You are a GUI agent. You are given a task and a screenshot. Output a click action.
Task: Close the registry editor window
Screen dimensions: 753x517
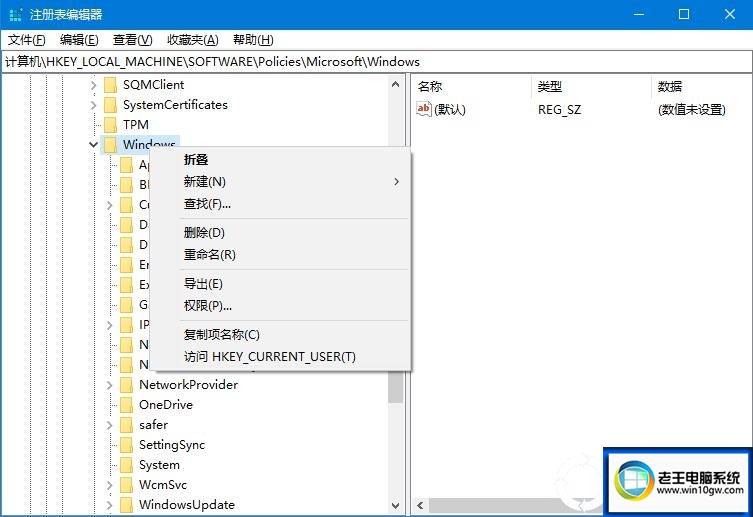pos(730,14)
